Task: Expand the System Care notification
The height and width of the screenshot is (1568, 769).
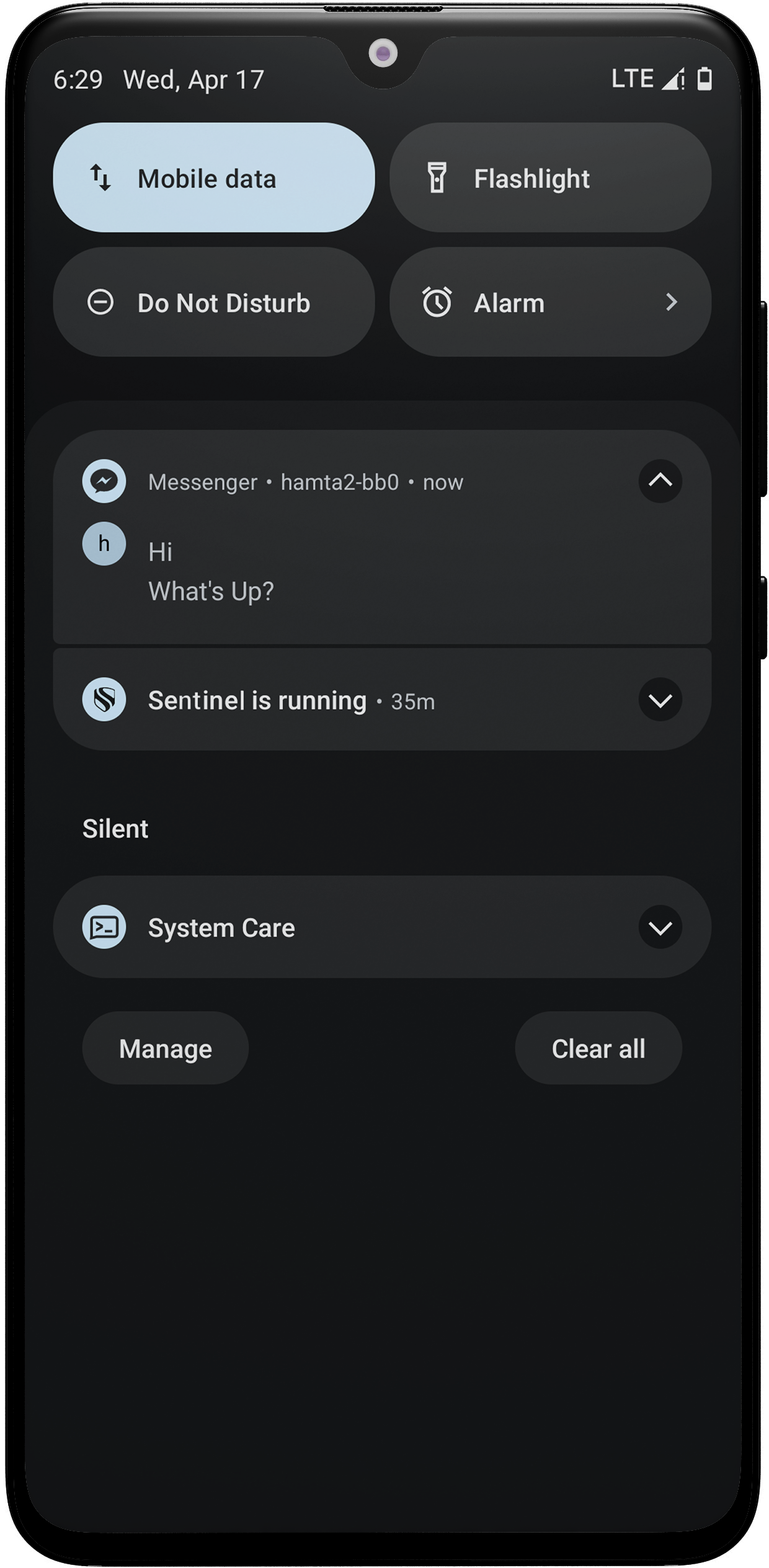Action: coord(660,927)
